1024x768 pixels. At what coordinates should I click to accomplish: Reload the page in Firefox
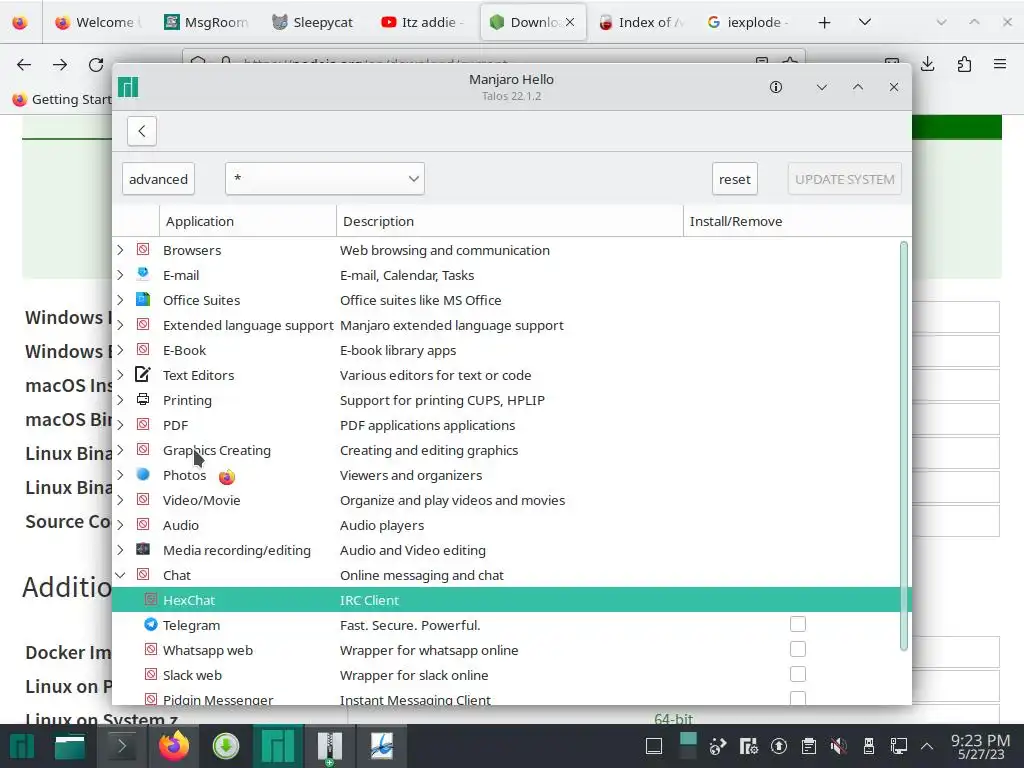click(x=96, y=64)
